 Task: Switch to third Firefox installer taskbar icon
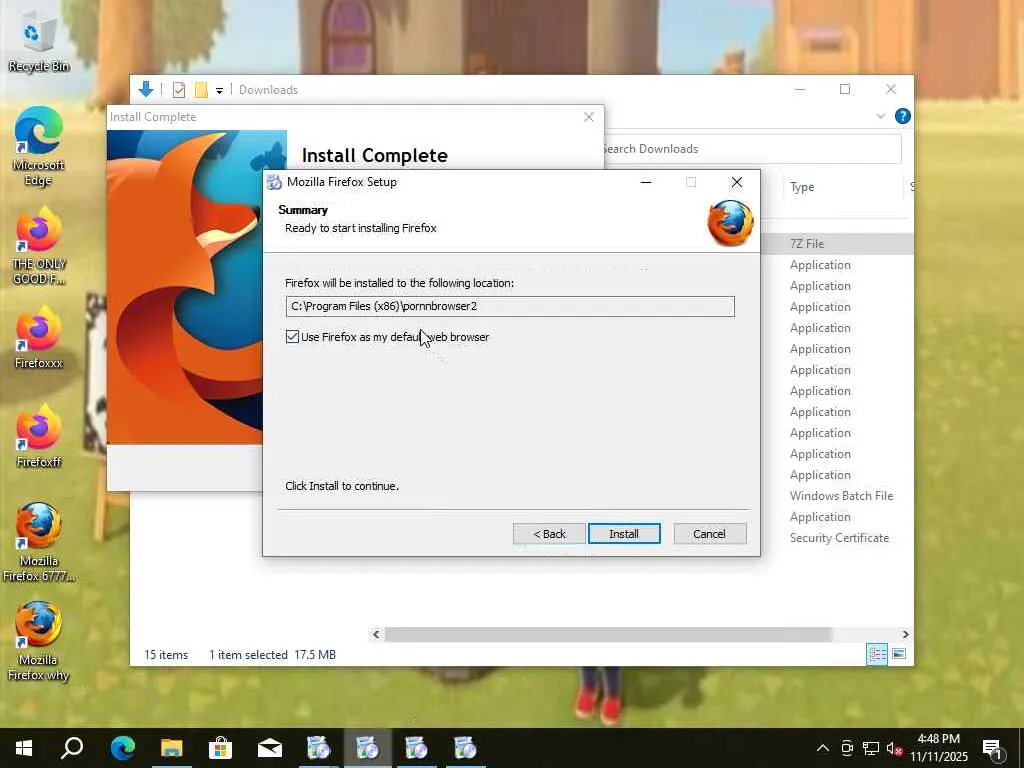(x=416, y=748)
